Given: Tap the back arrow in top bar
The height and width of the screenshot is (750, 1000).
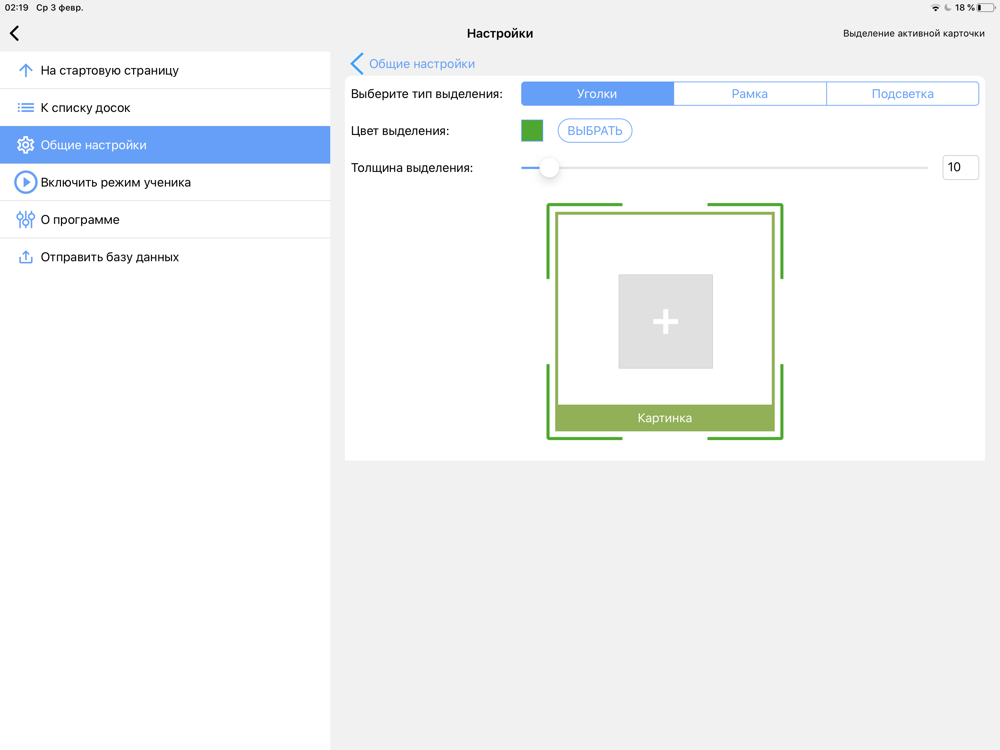Looking at the screenshot, I should click(15, 34).
